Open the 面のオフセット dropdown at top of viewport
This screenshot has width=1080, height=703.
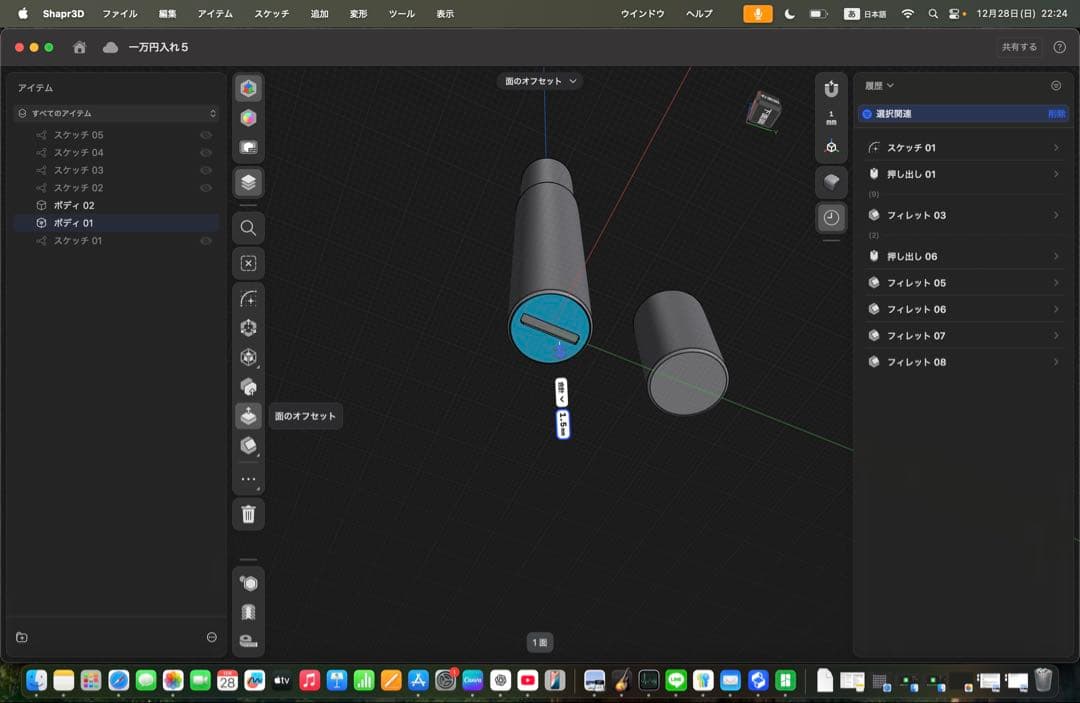point(540,81)
